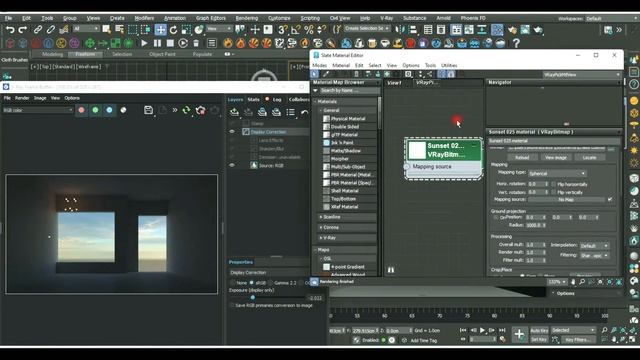Click the Reload button
Viewport: 640px width, 360px height.
522,157
